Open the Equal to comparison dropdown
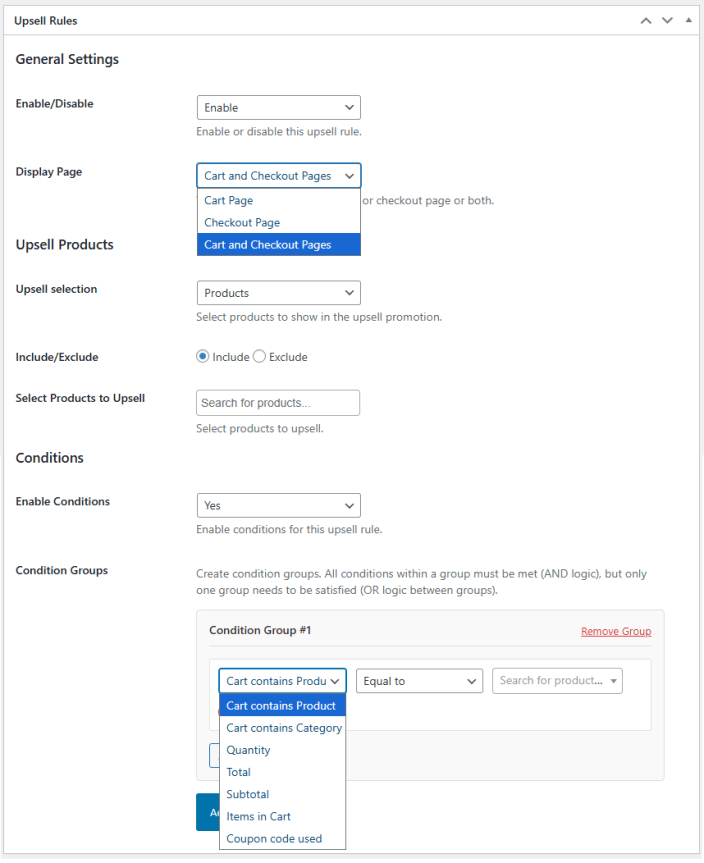The width and height of the screenshot is (704, 863). [x=419, y=680]
